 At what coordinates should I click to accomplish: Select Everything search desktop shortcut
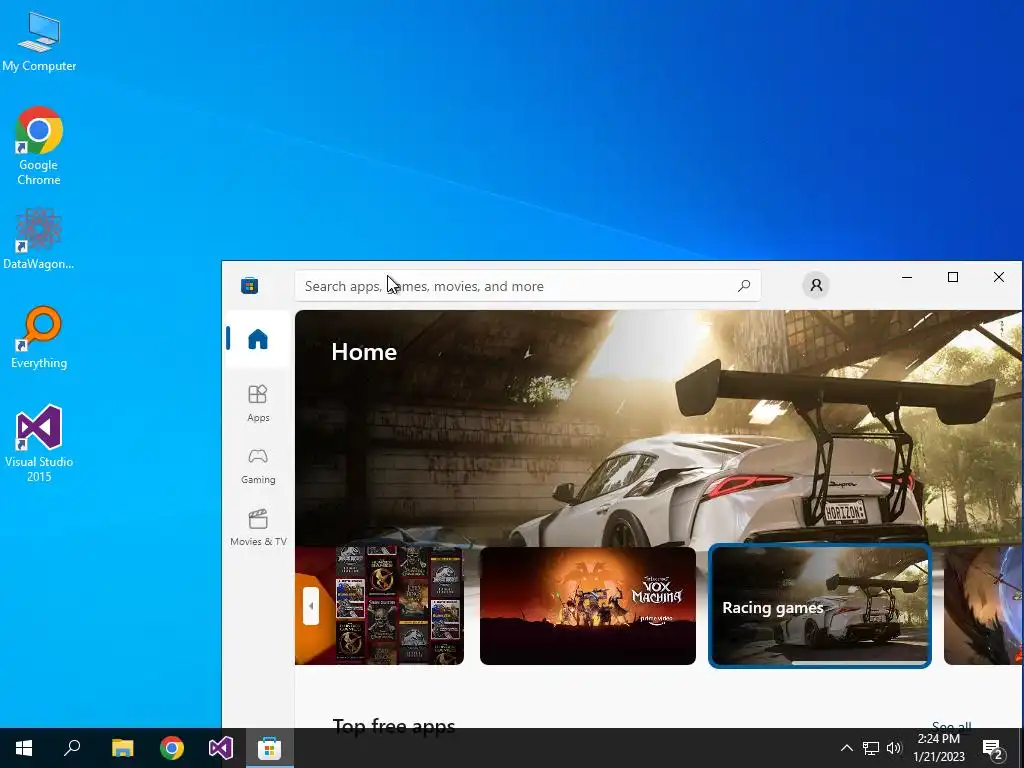(39, 338)
